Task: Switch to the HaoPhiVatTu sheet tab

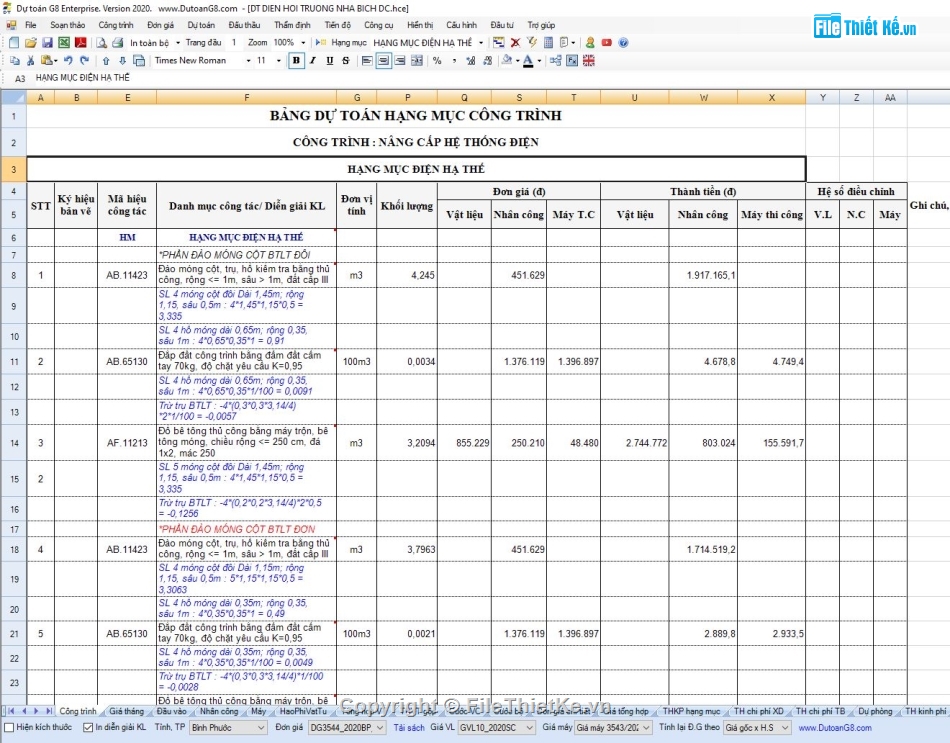Action: point(303,711)
